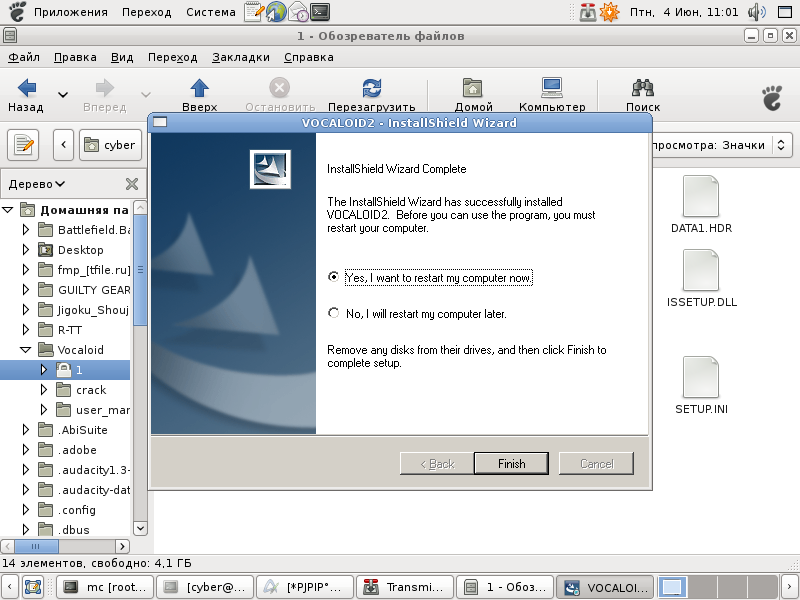The width and height of the screenshot is (800, 600).
Task: Select the SETUP.INI file icon
Action: 701,378
